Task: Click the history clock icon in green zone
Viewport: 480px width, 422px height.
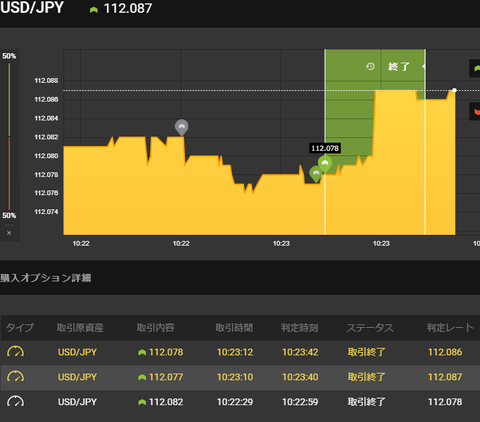Action: pos(370,66)
